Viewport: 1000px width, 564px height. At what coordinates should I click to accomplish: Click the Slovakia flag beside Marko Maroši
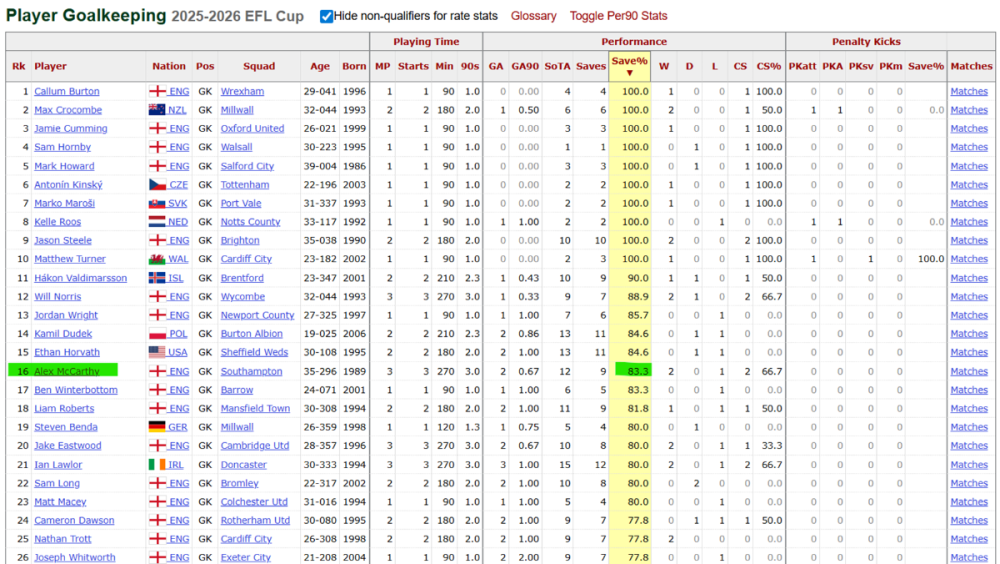157,203
